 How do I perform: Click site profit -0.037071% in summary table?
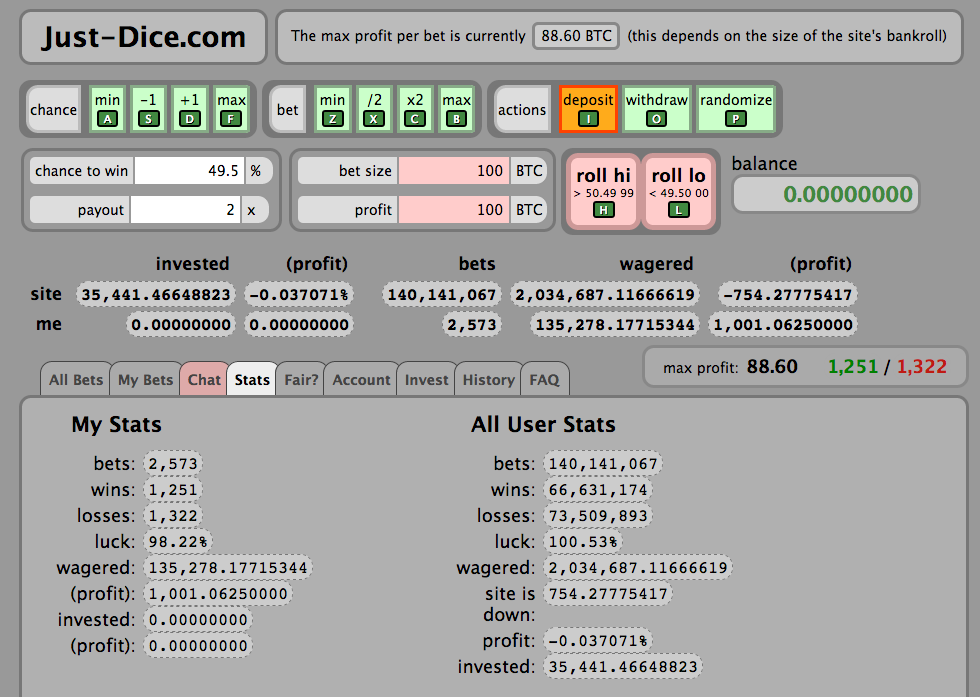click(299, 294)
